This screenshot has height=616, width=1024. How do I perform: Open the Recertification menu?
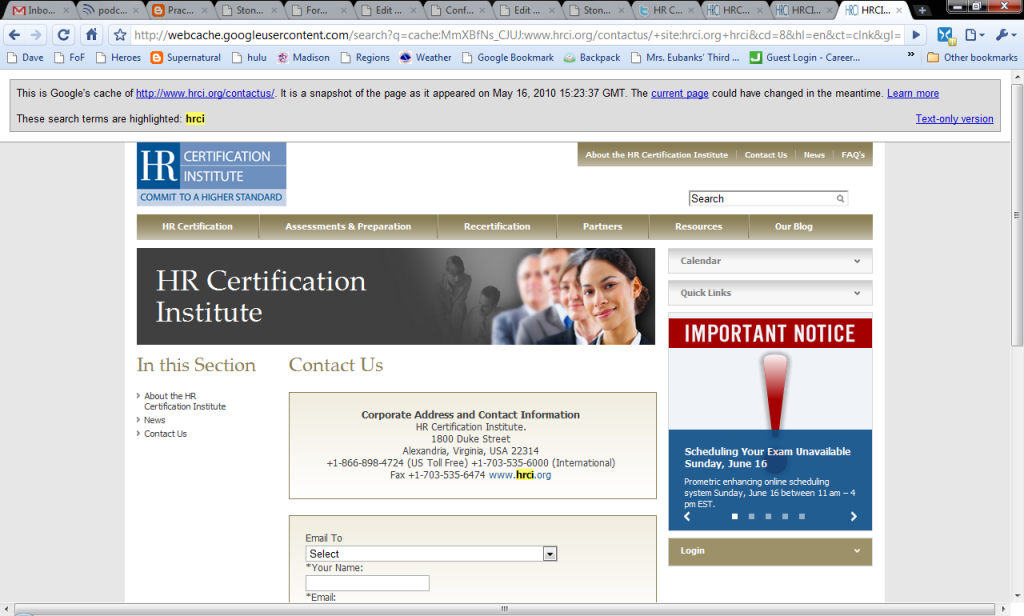[497, 227]
